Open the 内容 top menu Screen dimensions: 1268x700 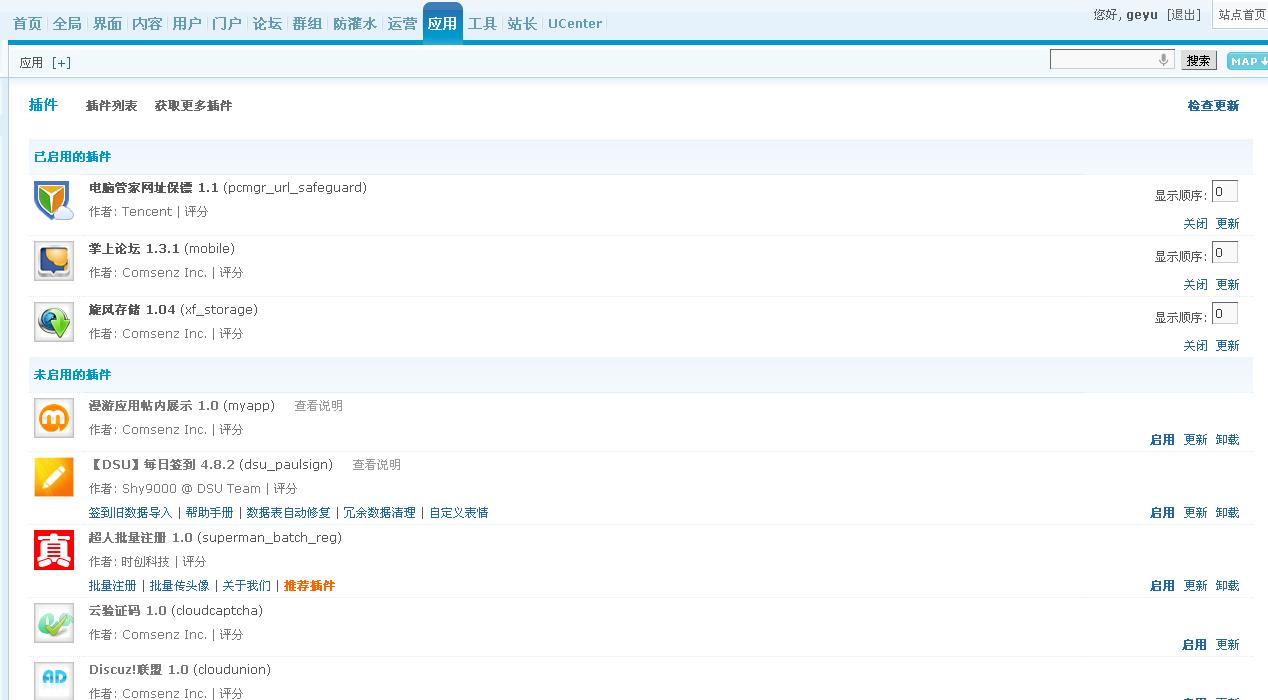coord(147,23)
